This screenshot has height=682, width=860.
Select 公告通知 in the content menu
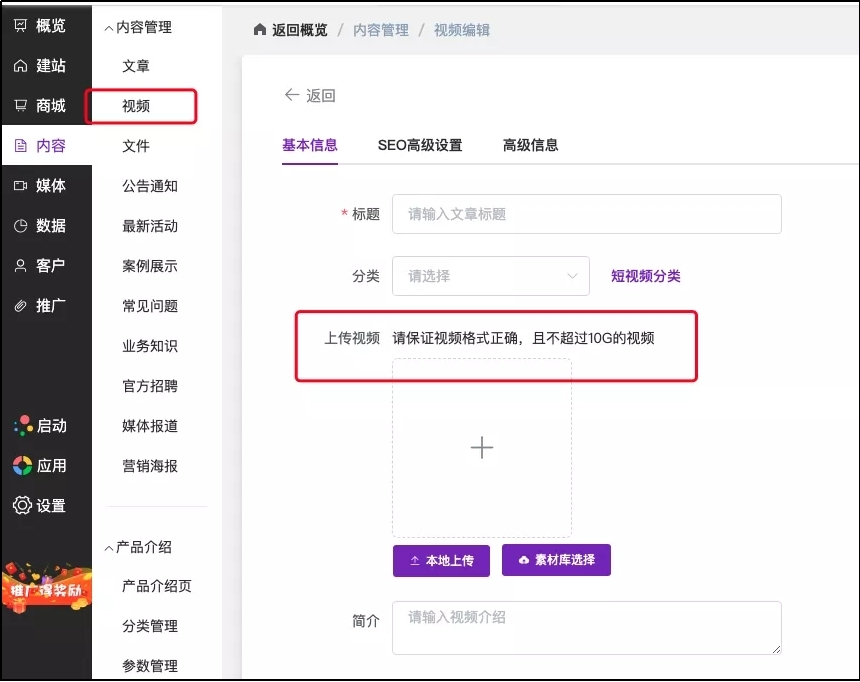(x=150, y=186)
